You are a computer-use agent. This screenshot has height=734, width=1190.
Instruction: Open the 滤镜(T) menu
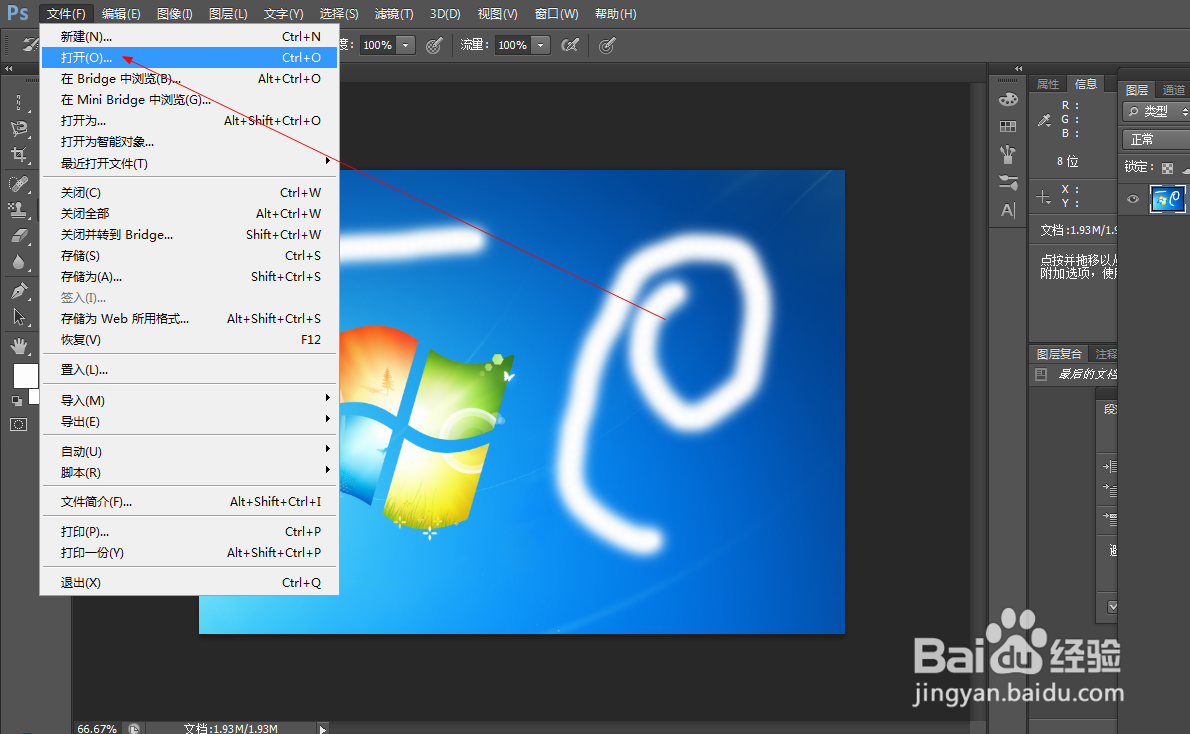point(394,14)
